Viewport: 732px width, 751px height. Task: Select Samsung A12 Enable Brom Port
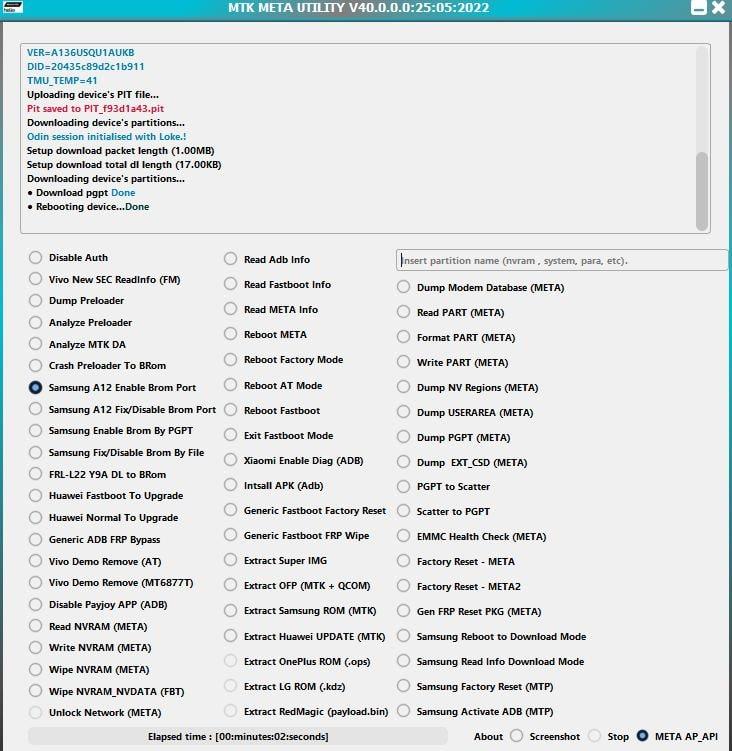point(35,387)
